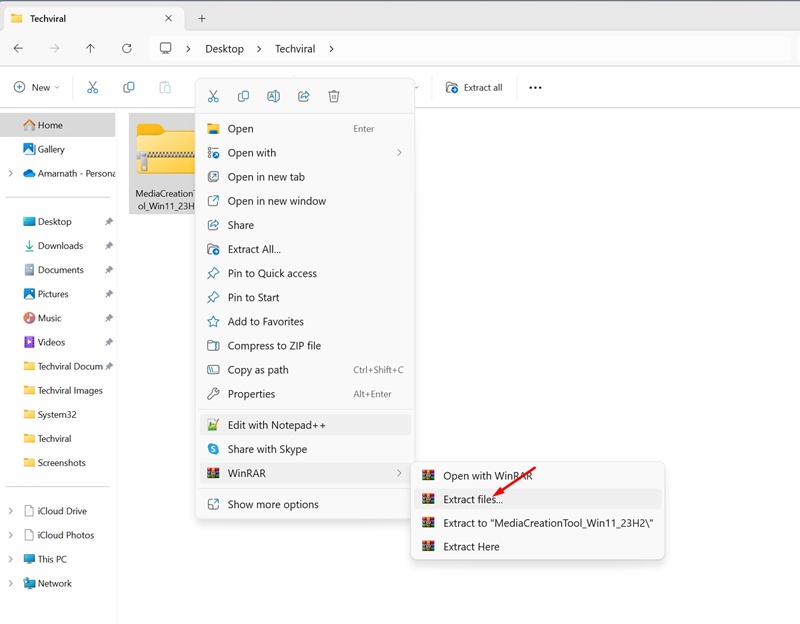The width and height of the screenshot is (800, 624).
Task: Expand the iCloud Drive tree node
Action: (11, 511)
